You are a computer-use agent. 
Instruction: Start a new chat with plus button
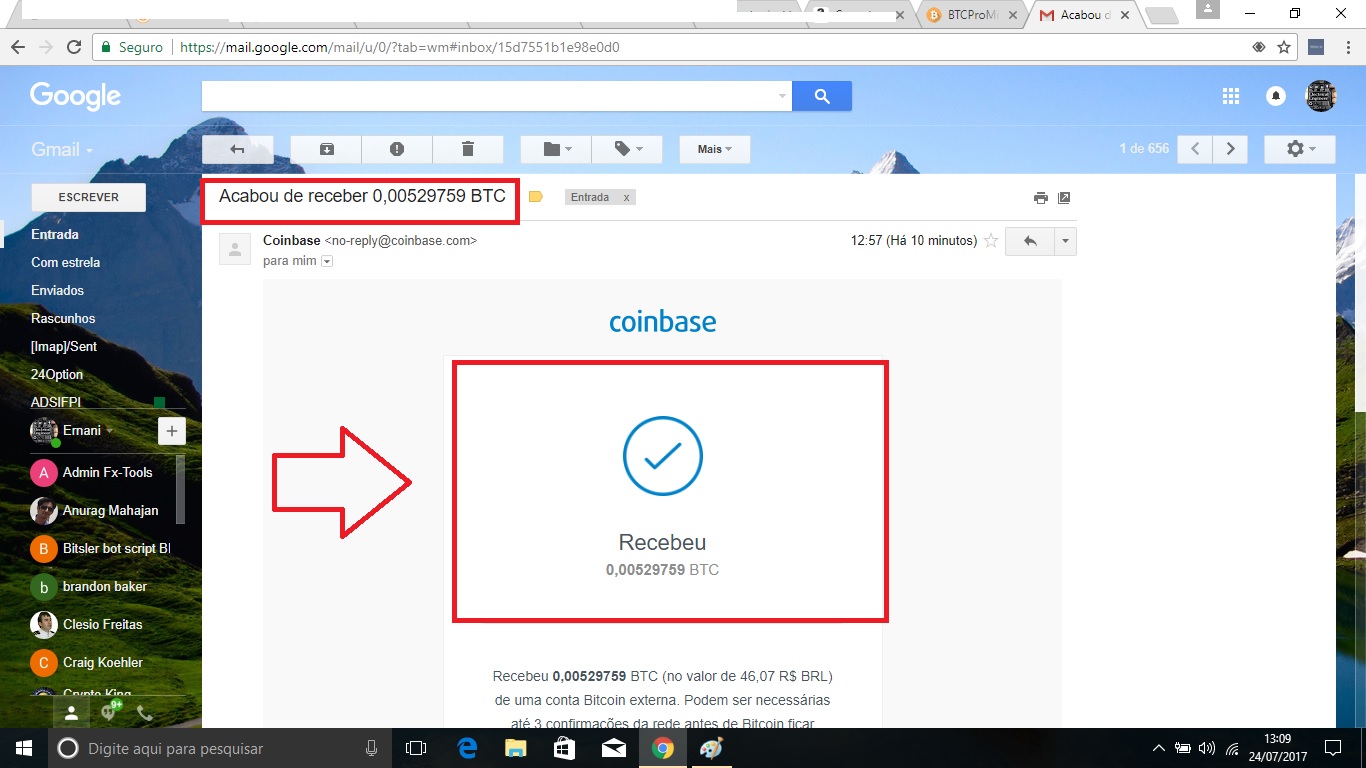[172, 431]
